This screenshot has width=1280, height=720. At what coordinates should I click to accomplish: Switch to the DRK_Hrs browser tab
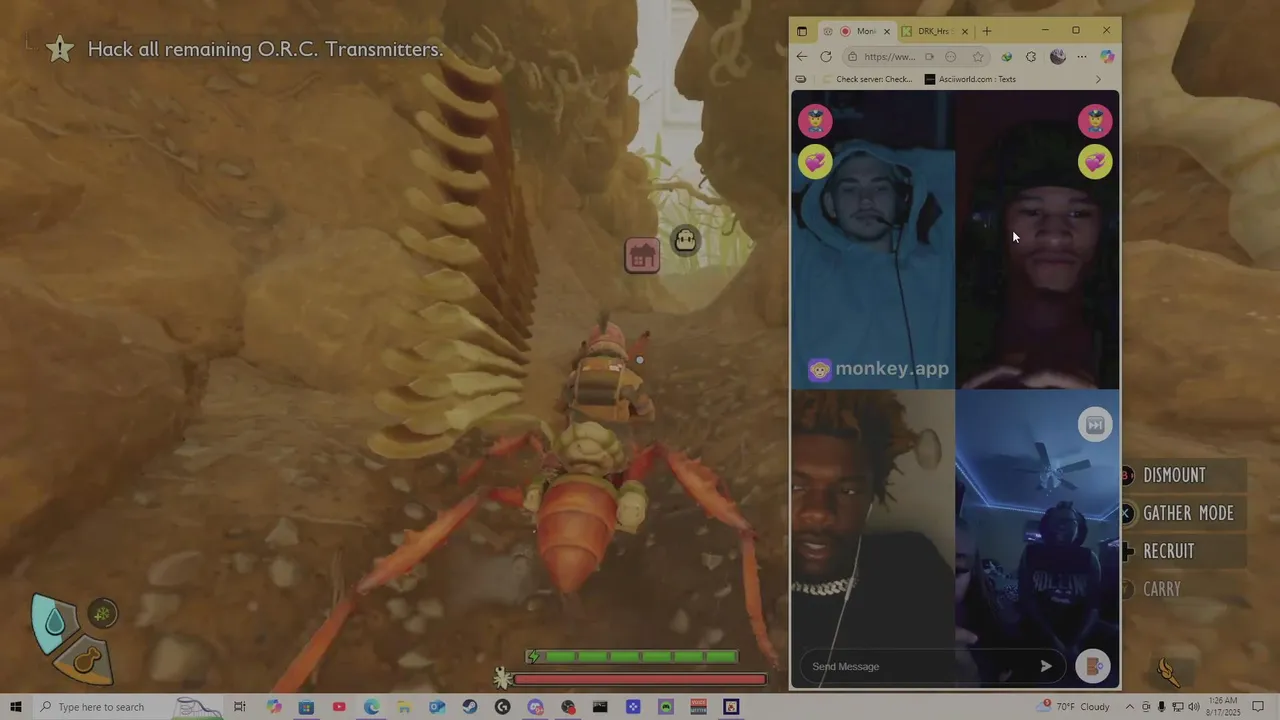(934, 31)
